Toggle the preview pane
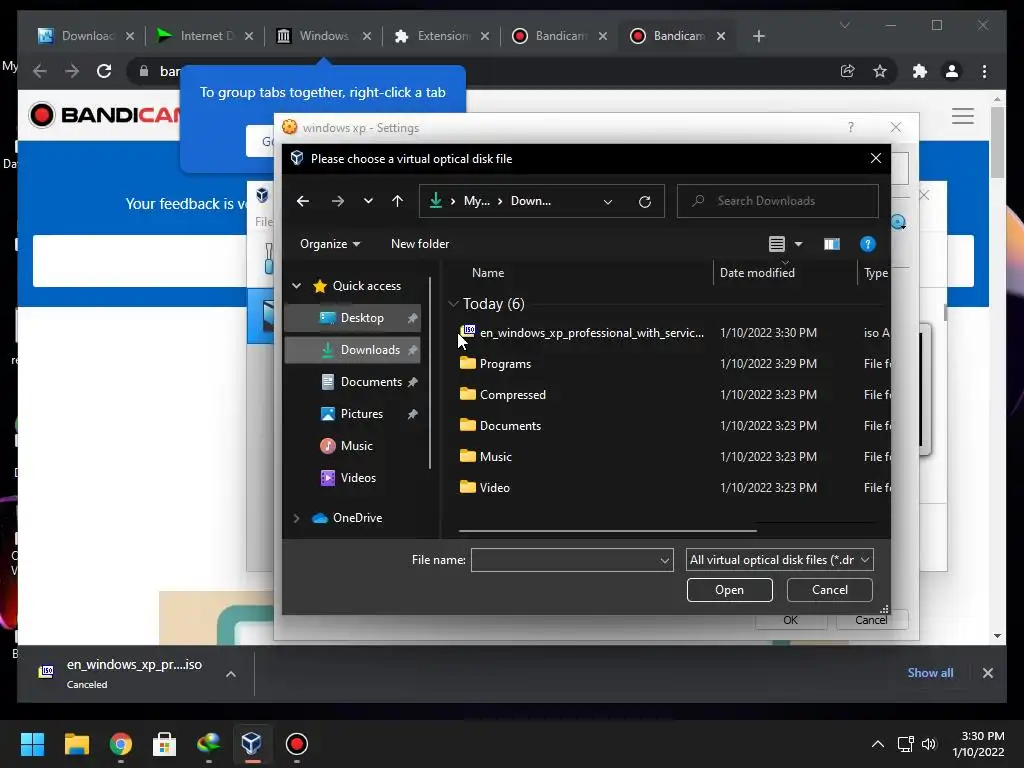The width and height of the screenshot is (1024, 768). coord(831,244)
